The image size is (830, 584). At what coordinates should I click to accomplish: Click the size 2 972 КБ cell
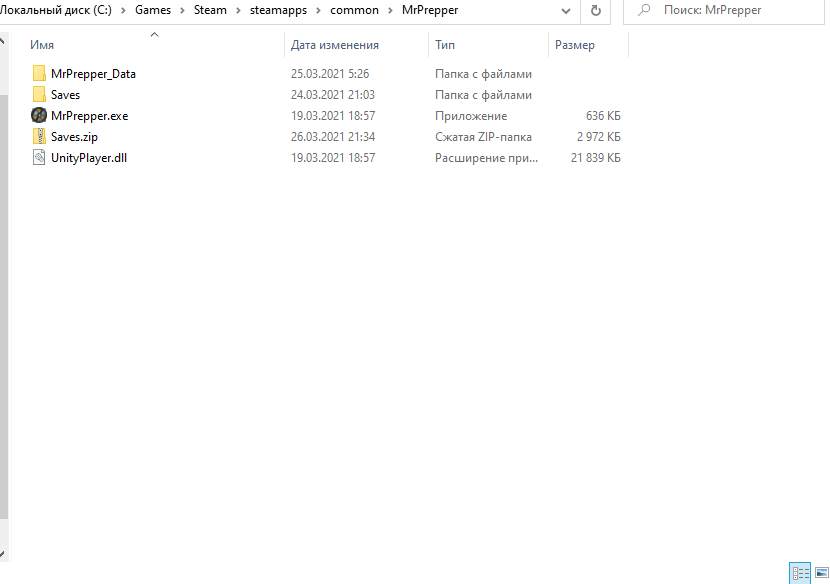(x=599, y=137)
